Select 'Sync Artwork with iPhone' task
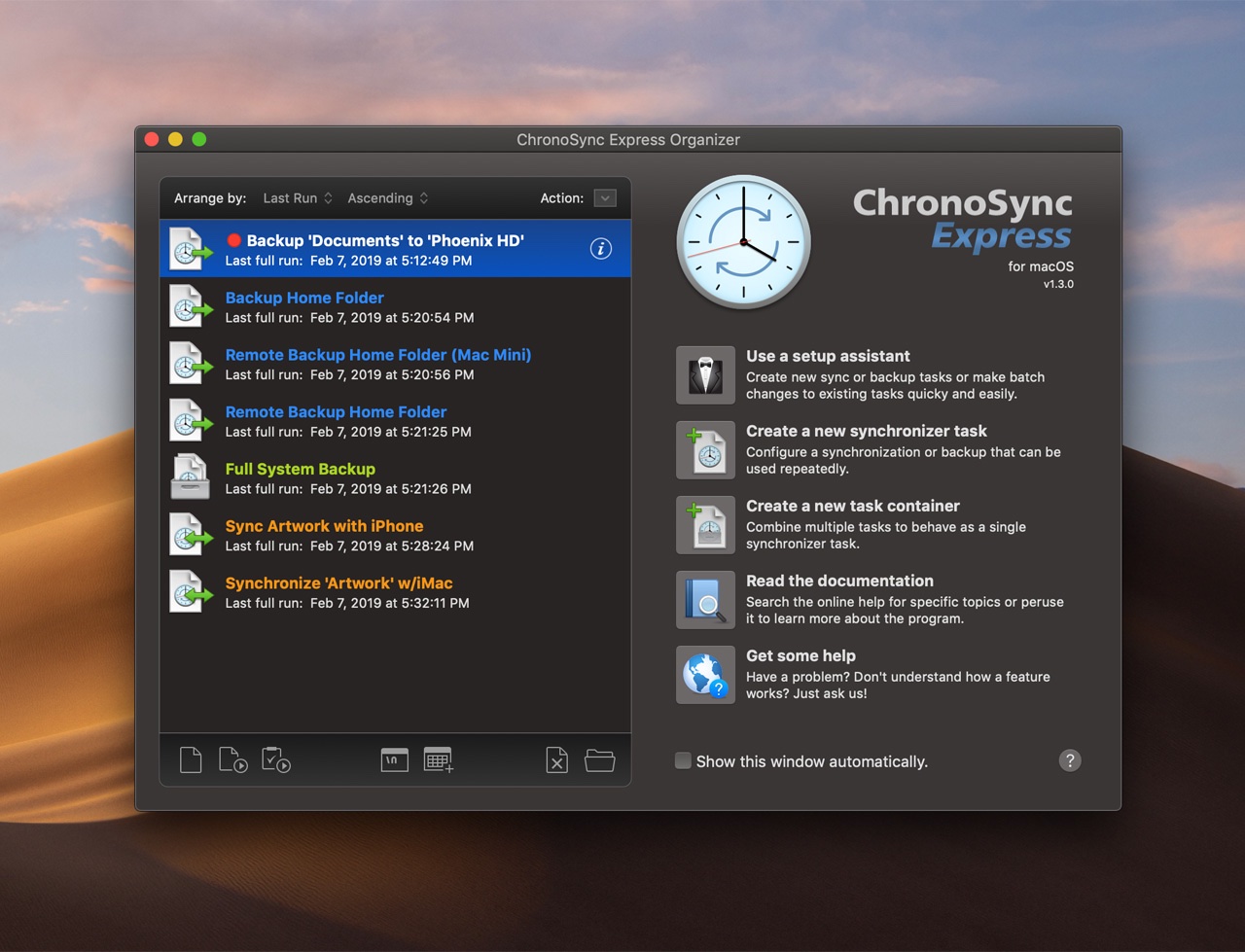Image resolution: width=1245 pixels, height=952 pixels. pyautogui.click(x=324, y=526)
